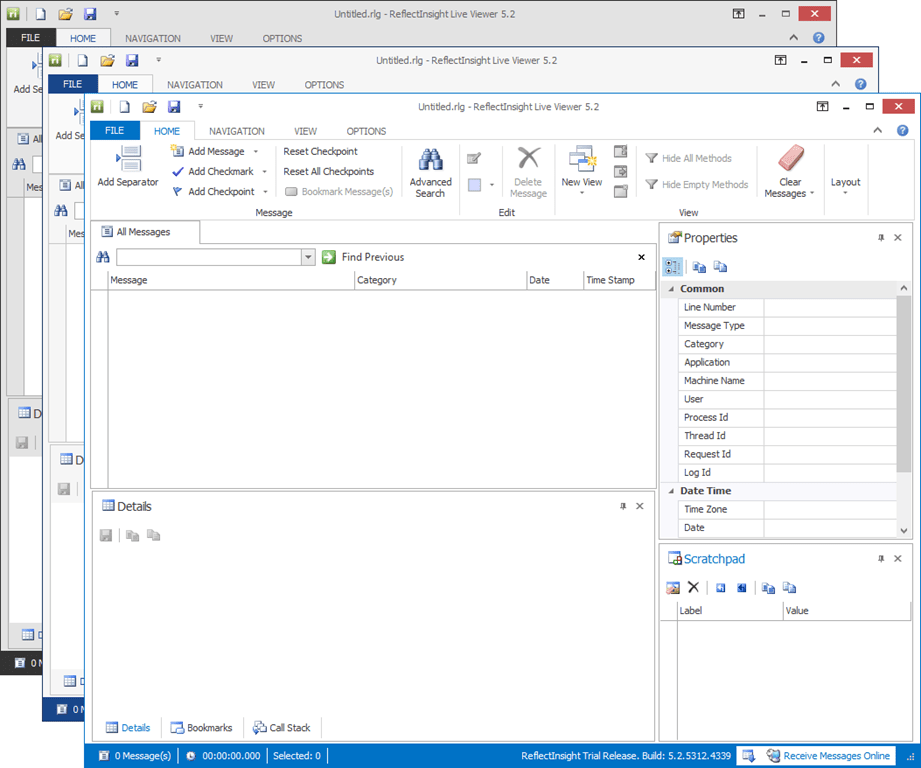Open the Advanced Search binoculars tool

431,172
